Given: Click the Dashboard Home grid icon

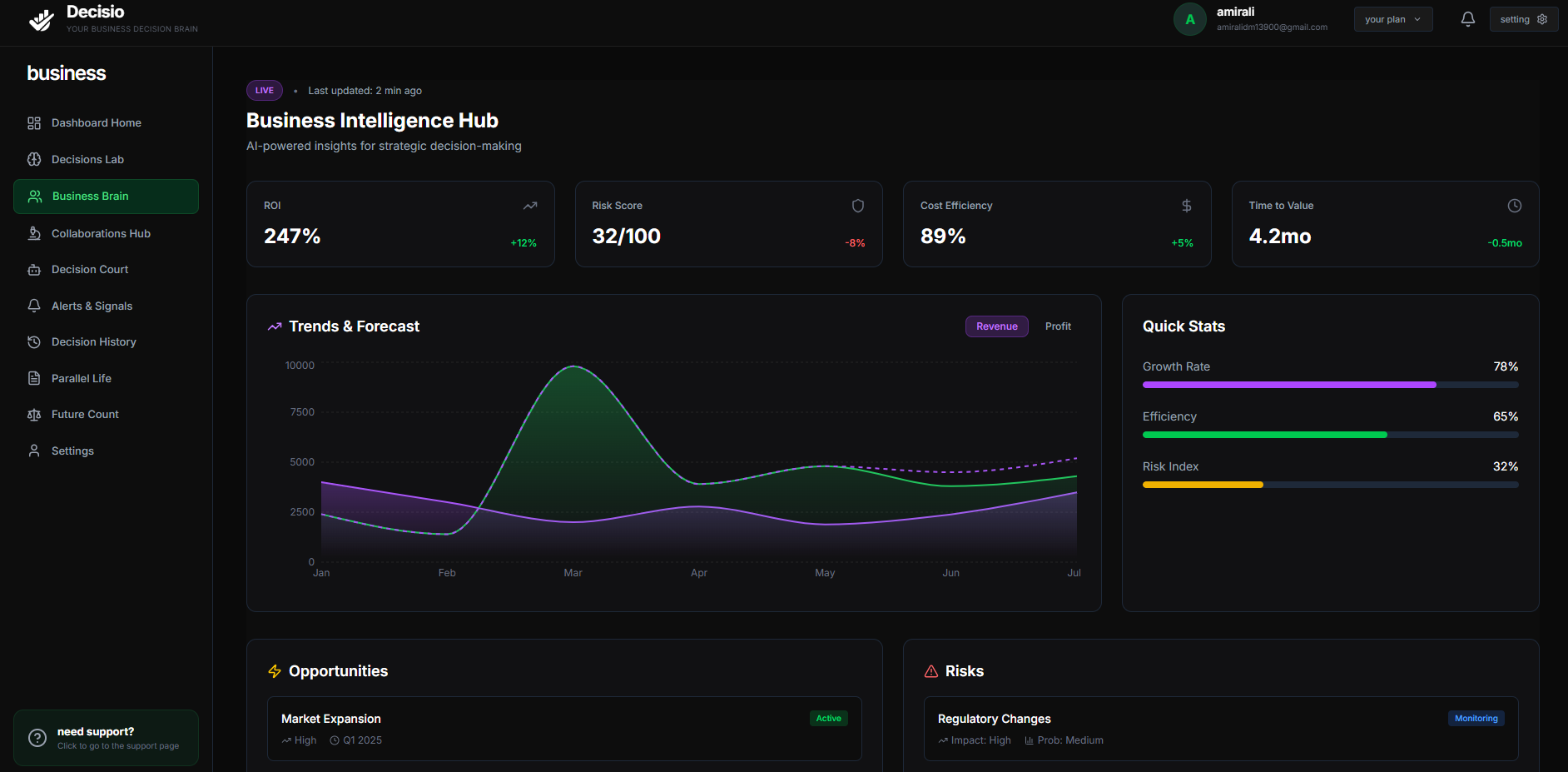Looking at the screenshot, I should [x=34, y=123].
